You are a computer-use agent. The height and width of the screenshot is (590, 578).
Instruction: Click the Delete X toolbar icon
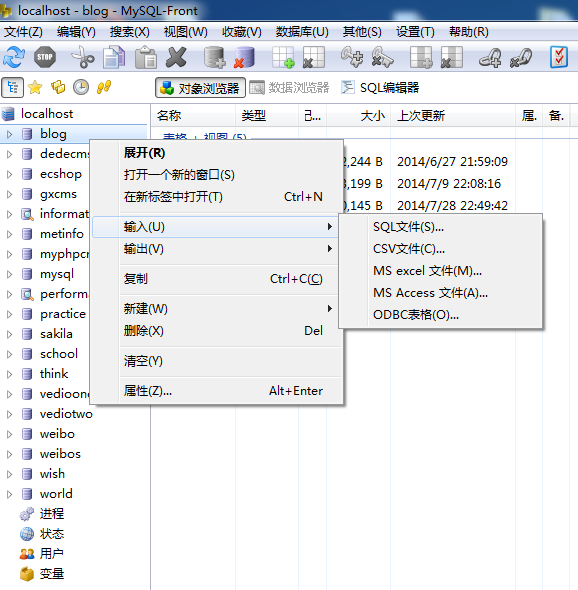pos(176,57)
